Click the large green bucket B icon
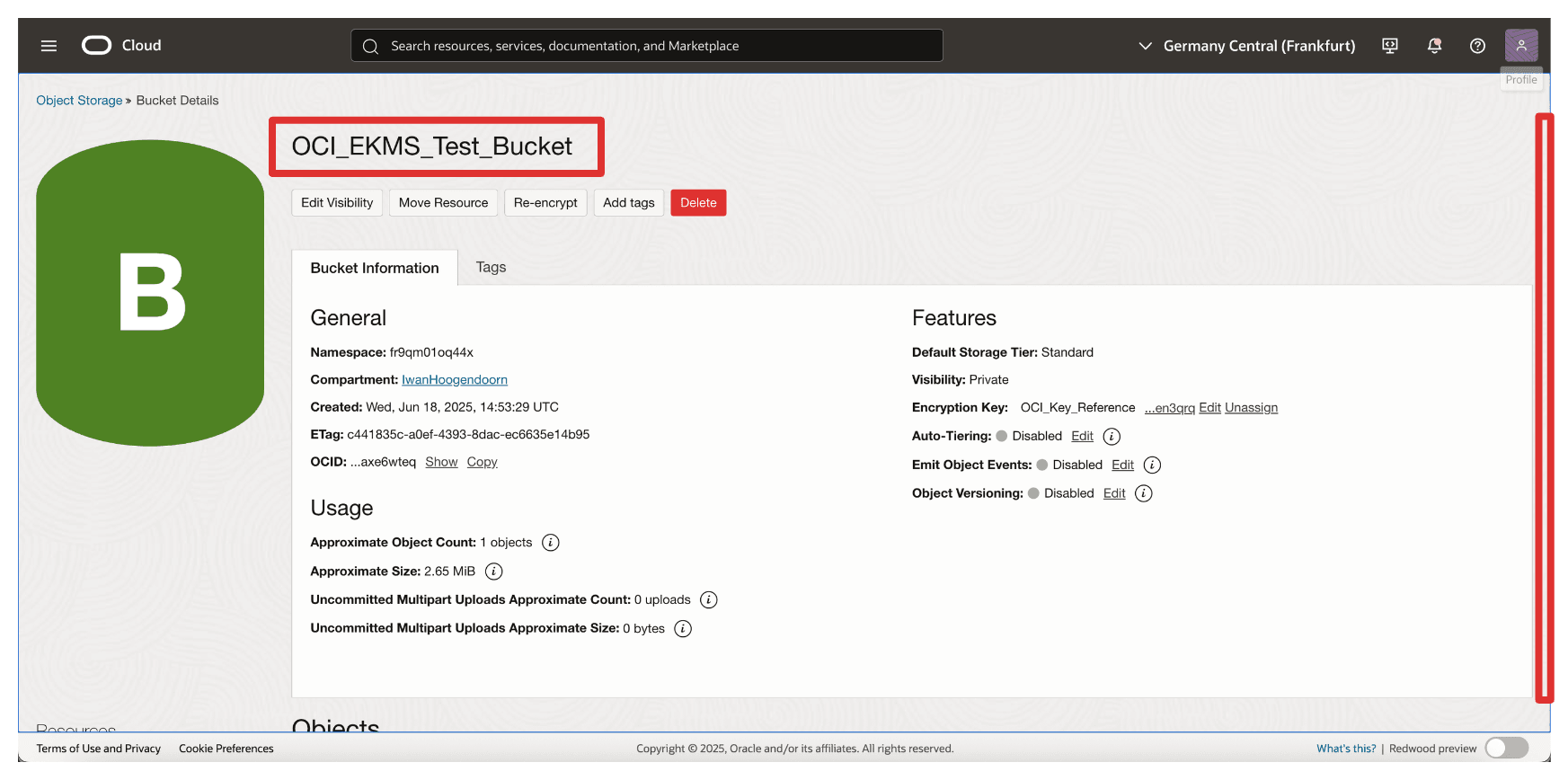 [x=150, y=293]
